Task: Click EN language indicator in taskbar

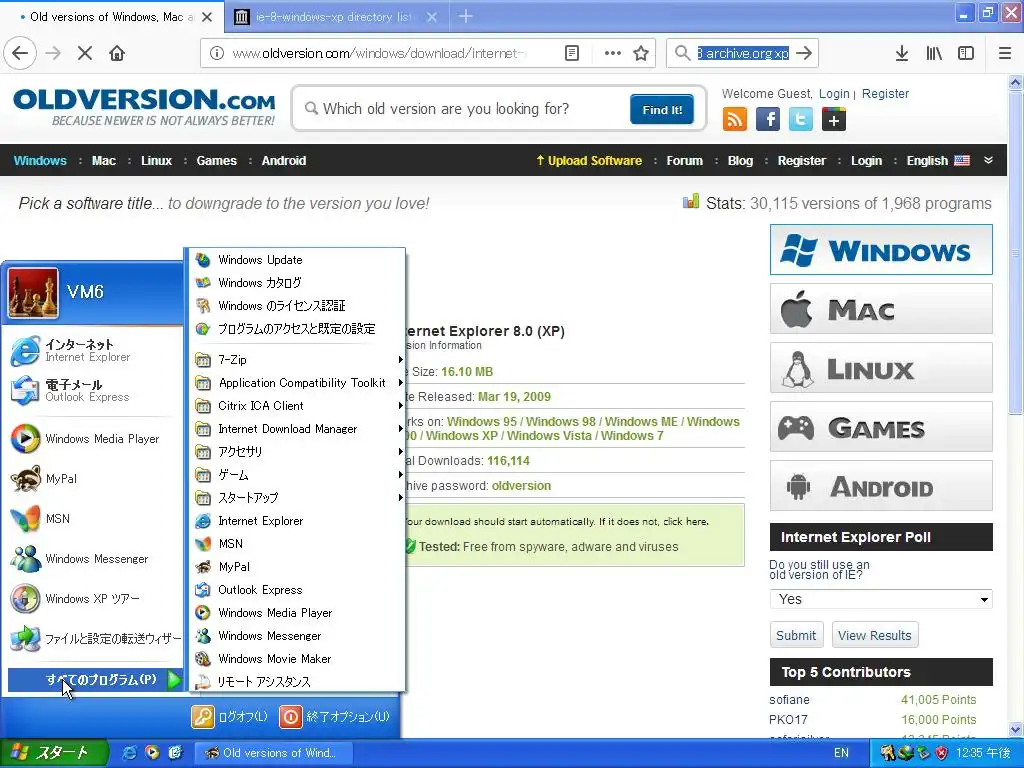Action: 841,753
